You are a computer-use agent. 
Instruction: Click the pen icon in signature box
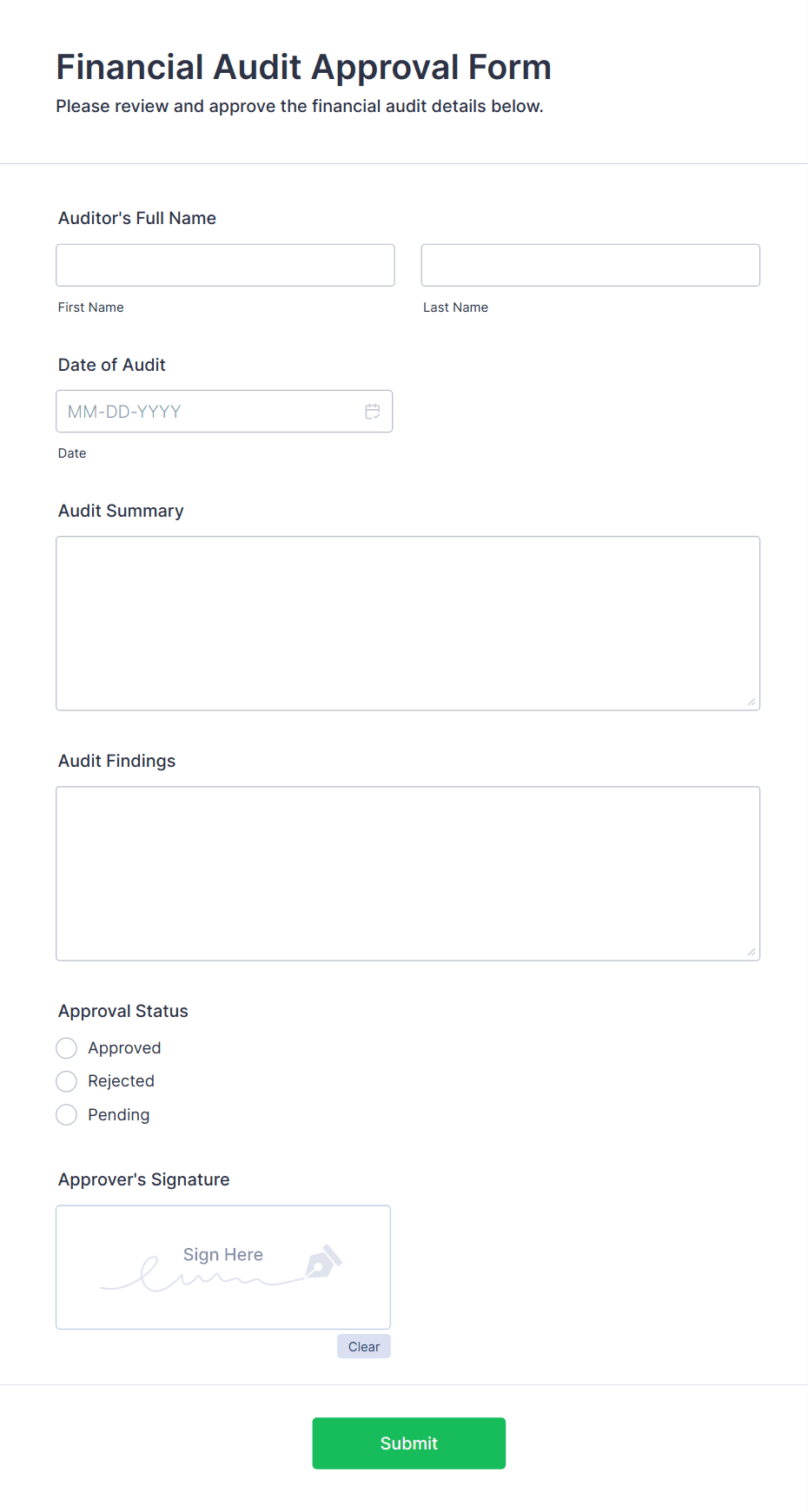[x=324, y=1263]
